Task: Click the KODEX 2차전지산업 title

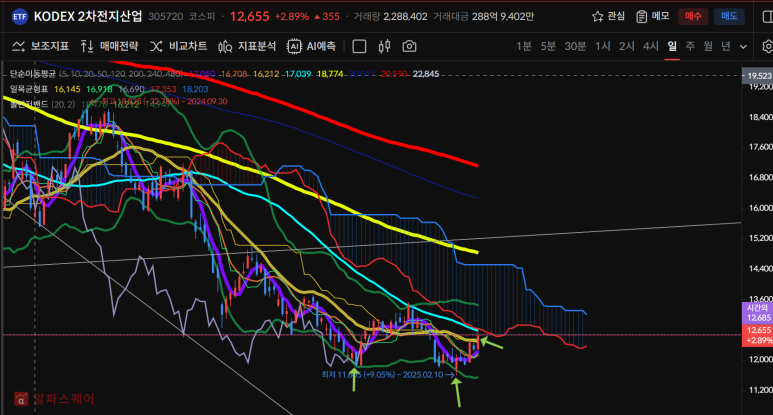Action: (88, 16)
